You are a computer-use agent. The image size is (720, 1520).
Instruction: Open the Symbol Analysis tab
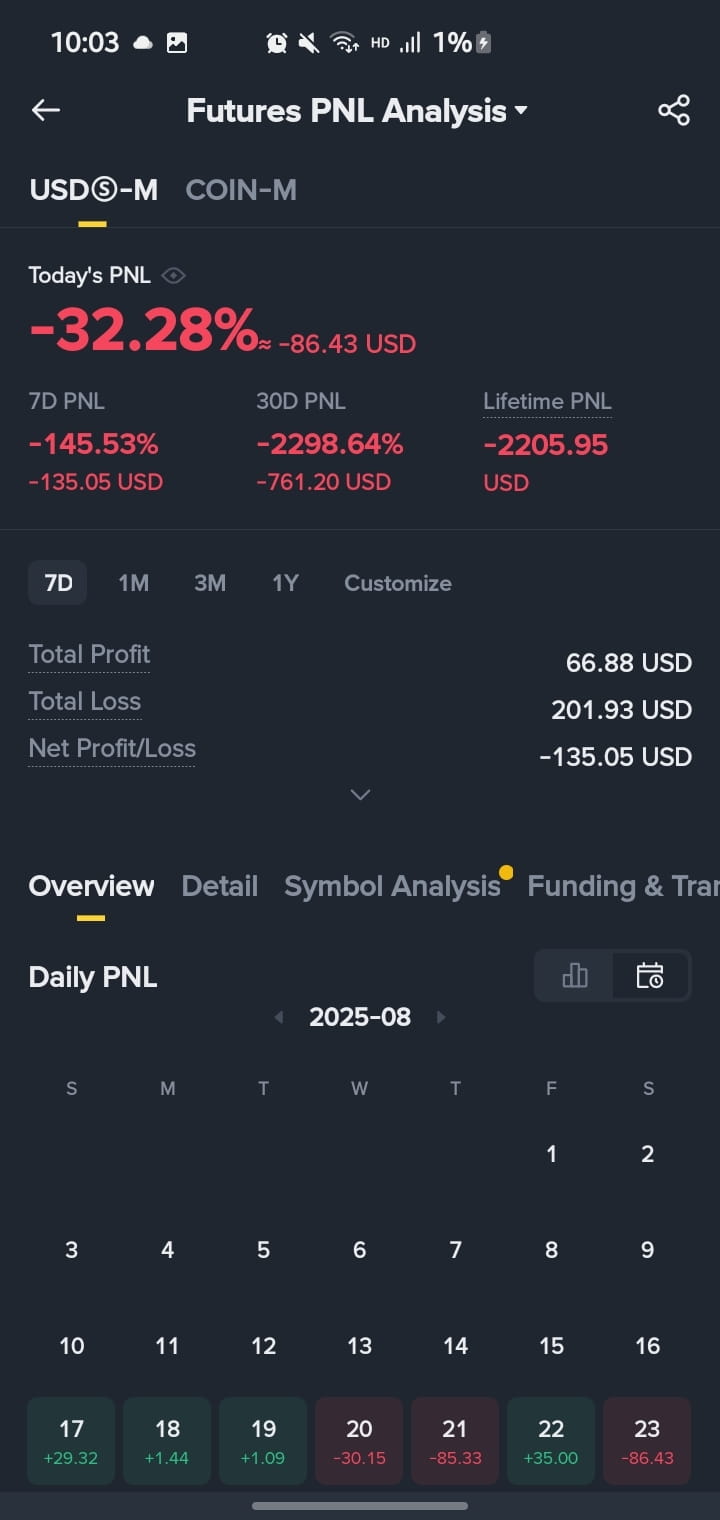[392, 886]
